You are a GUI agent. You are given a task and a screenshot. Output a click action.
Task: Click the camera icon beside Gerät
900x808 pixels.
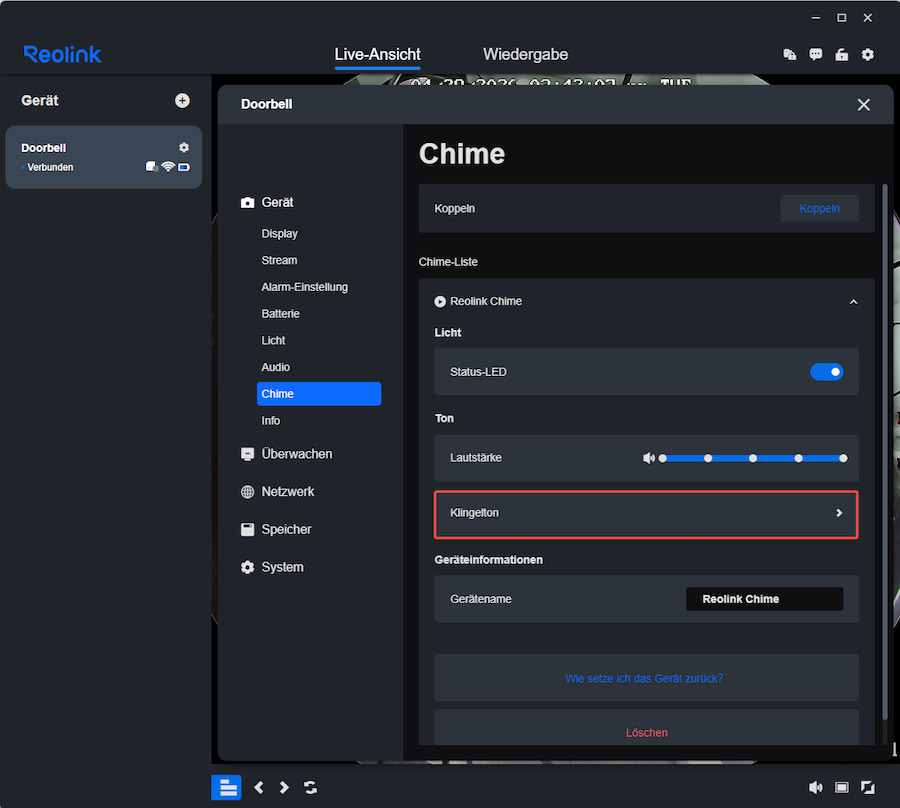point(247,203)
